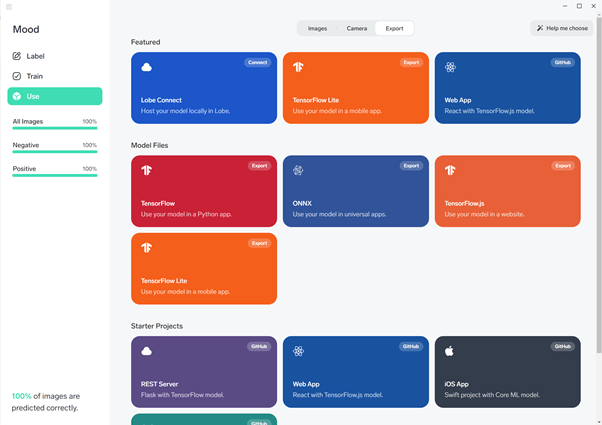Open the hamburger menu icon
This screenshot has height=425, width=602.
pyautogui.click(x=9, y=6)
